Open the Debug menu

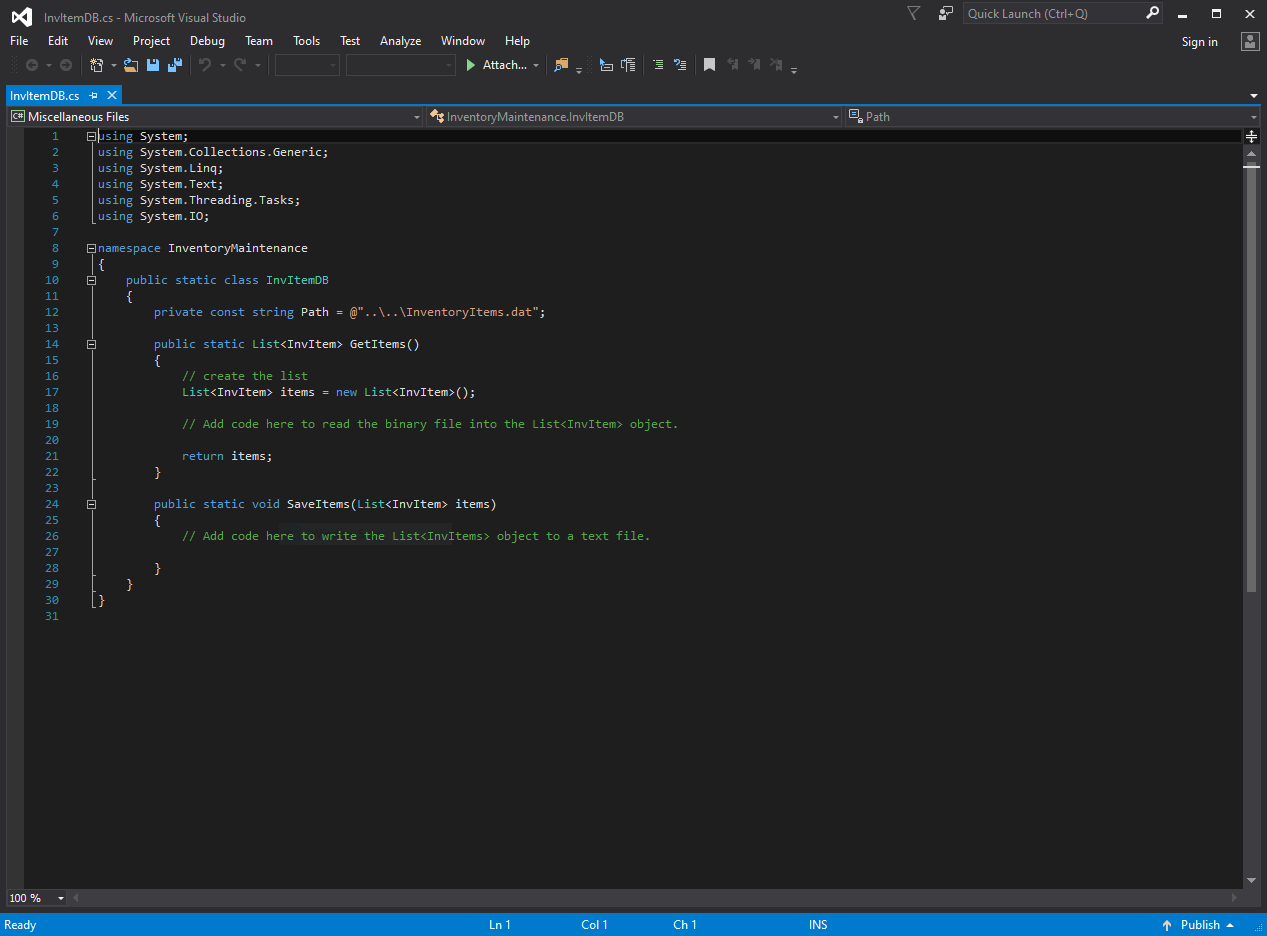(207, 41)
